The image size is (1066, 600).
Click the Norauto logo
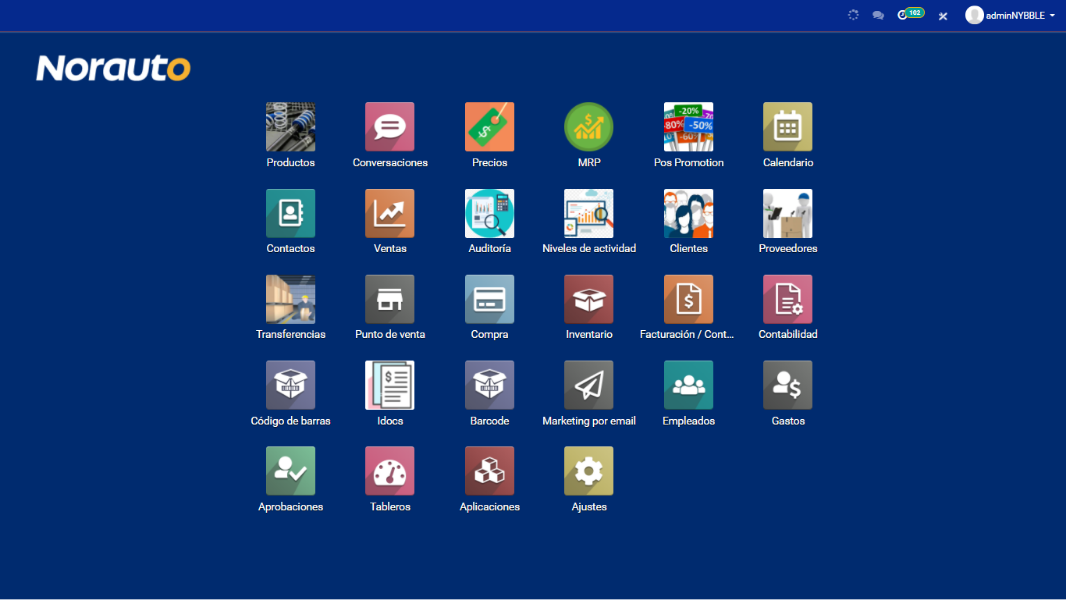(114, 68)
